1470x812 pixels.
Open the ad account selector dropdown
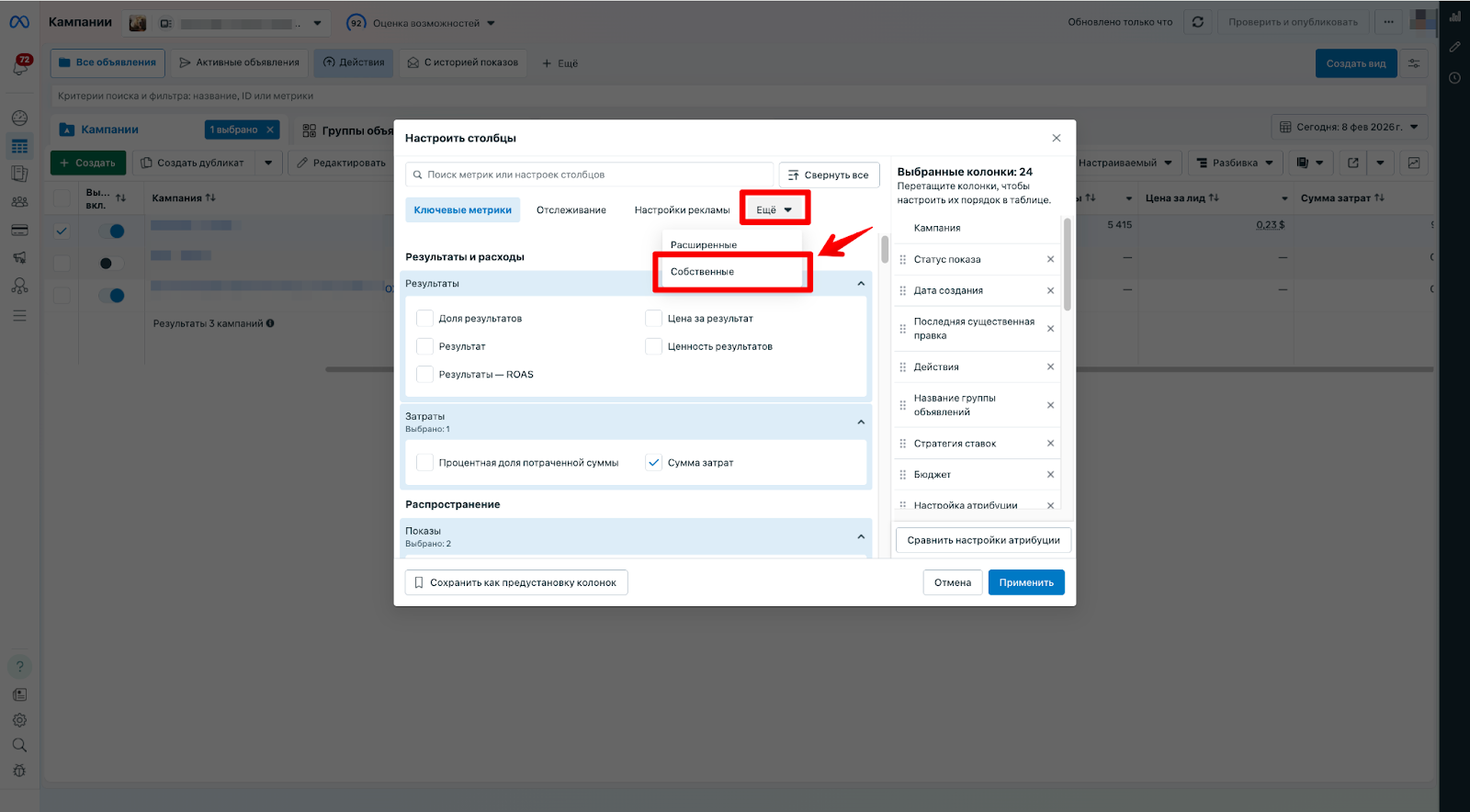(227, 23)
